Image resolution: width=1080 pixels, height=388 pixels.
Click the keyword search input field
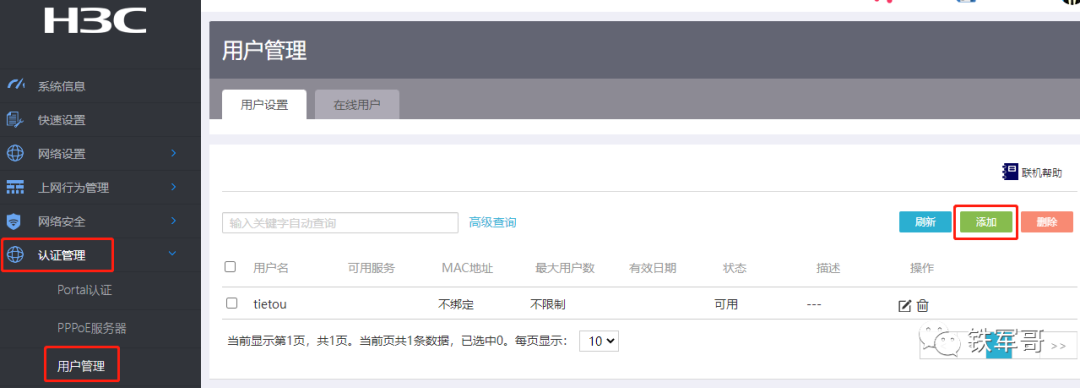(340, 223)
